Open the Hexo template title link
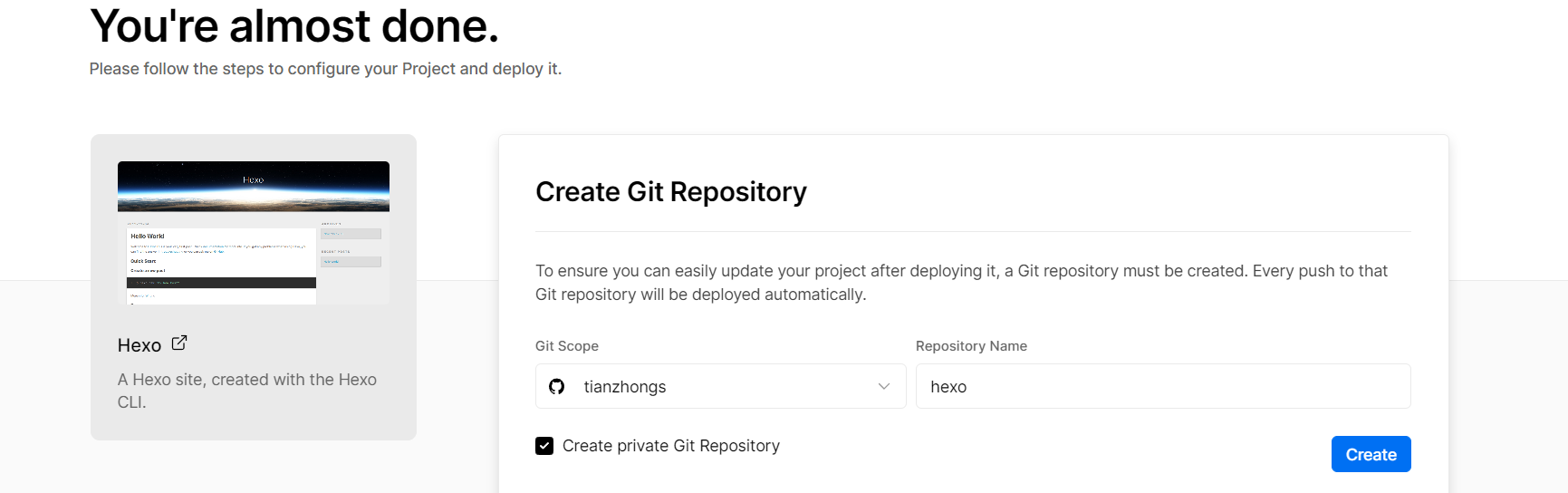Viewport: 1568px width, 493px height. [x=139, y=345]
